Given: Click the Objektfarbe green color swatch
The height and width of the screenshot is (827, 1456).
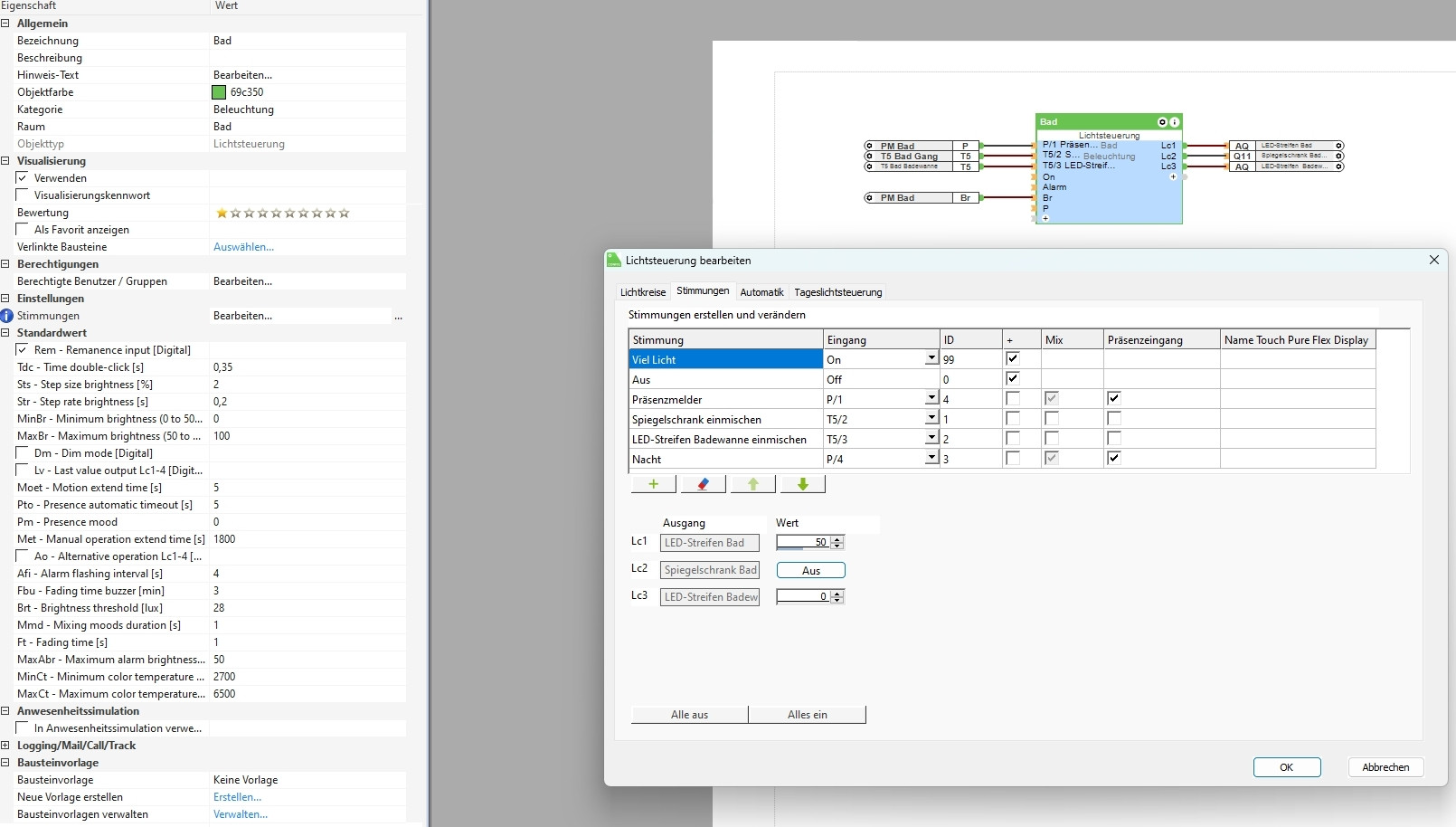Looking at the screenshot, I should point(219,92).
